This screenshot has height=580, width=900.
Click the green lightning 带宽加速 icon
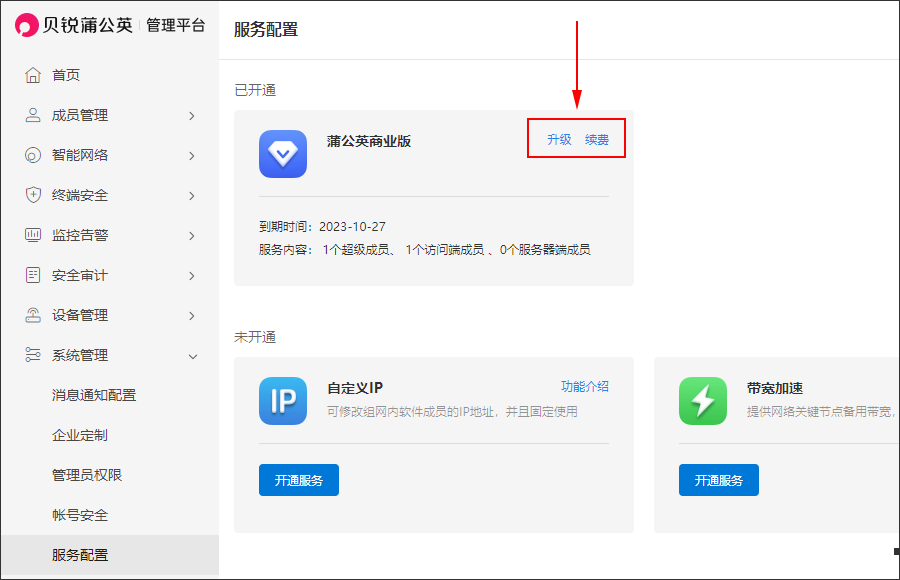[x=703, y=401]
